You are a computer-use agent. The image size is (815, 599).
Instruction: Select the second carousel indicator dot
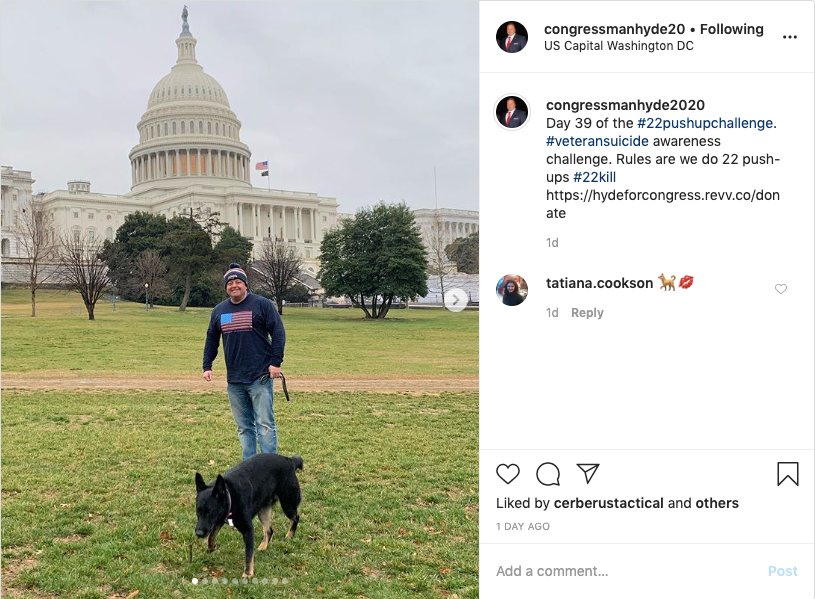tap(205, 581)
